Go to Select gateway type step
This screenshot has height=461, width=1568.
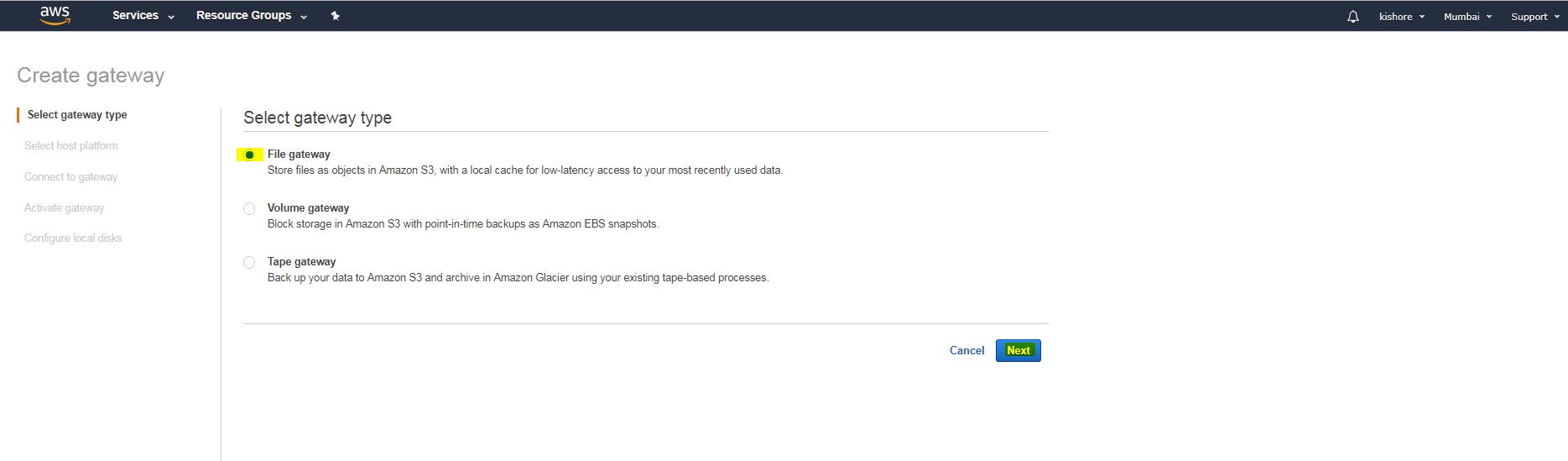[77, 115]
